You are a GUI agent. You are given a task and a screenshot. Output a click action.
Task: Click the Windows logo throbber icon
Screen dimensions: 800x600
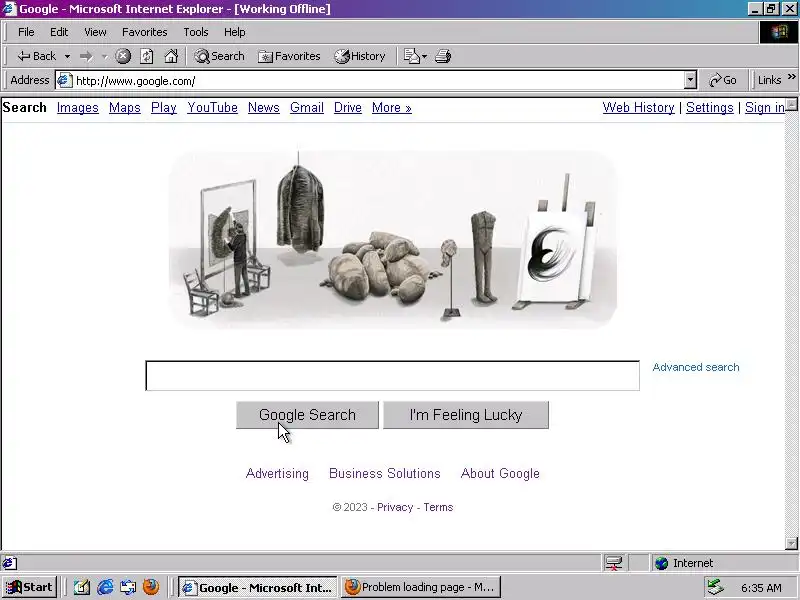pyautogui.click(x=779, y=32)
